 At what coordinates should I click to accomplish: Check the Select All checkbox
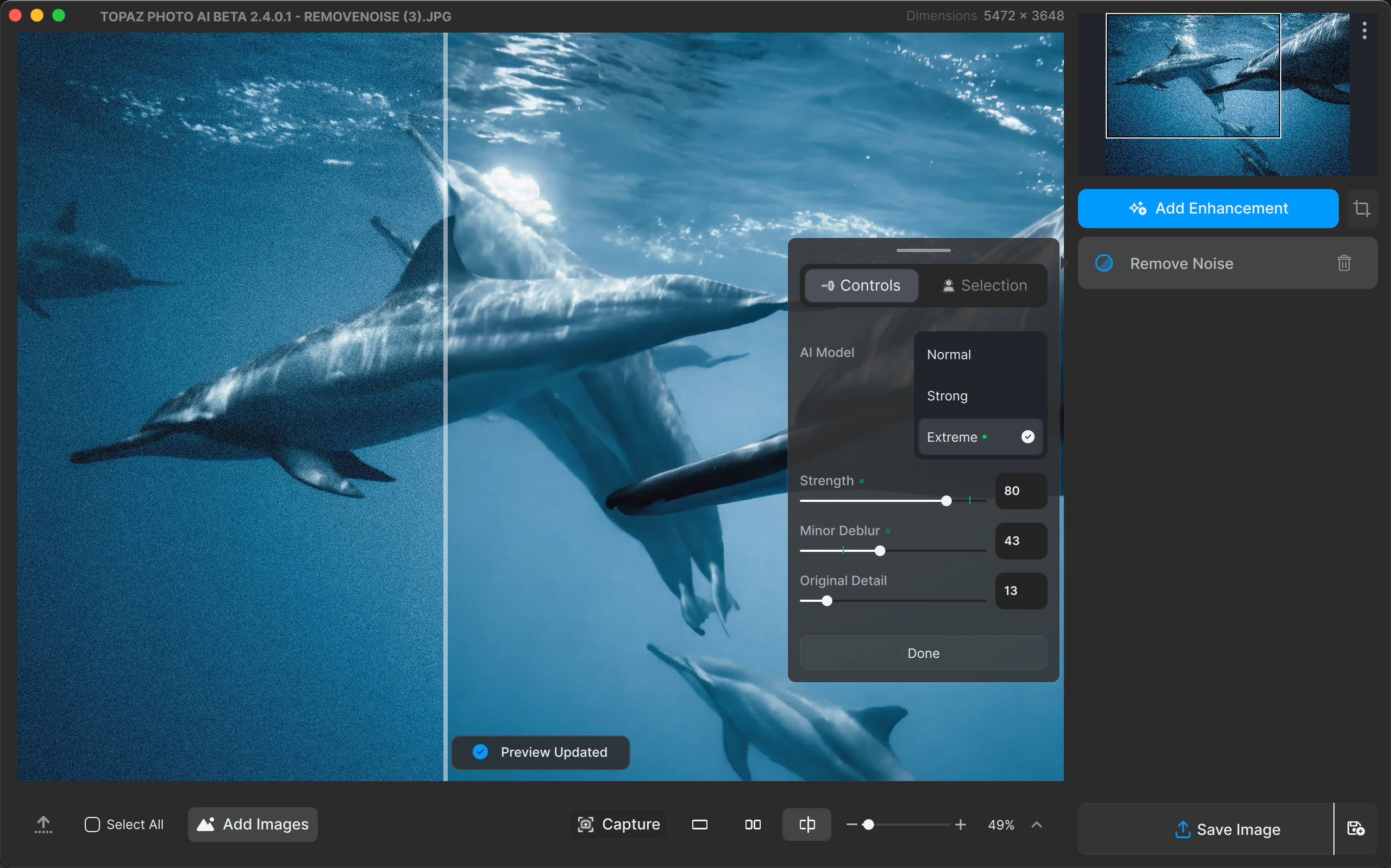tap(92, 825)
